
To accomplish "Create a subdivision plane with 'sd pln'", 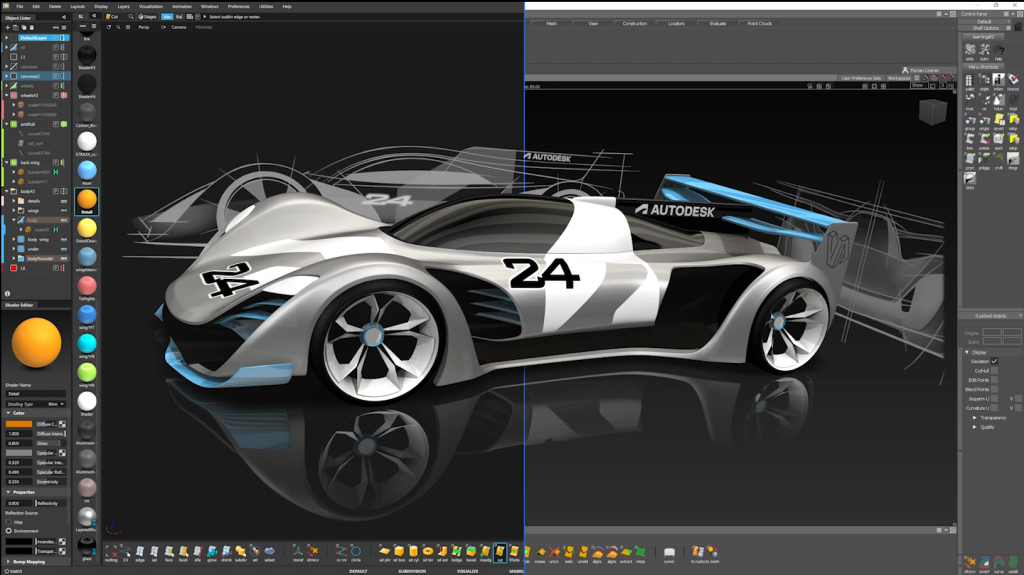I will 384,551.
